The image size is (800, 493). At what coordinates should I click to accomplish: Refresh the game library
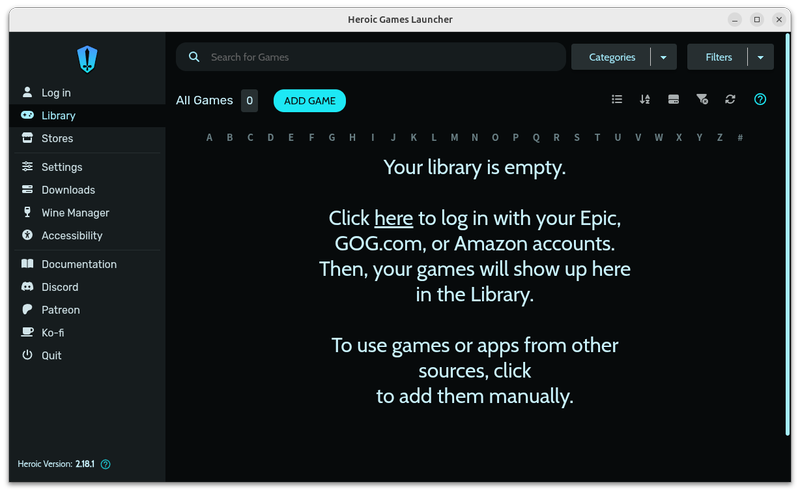(730, 99)
